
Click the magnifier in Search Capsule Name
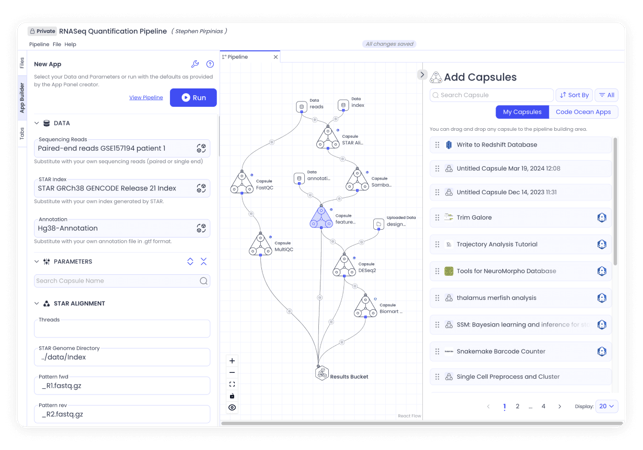tap(203, 281)
